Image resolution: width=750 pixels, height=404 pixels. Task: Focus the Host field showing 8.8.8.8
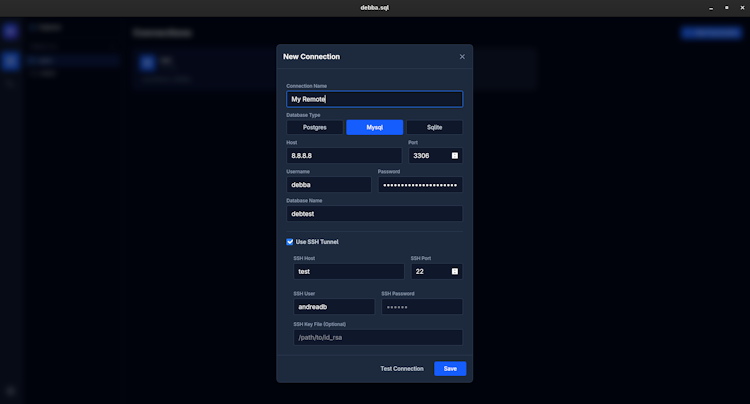[x=344, y=155]
